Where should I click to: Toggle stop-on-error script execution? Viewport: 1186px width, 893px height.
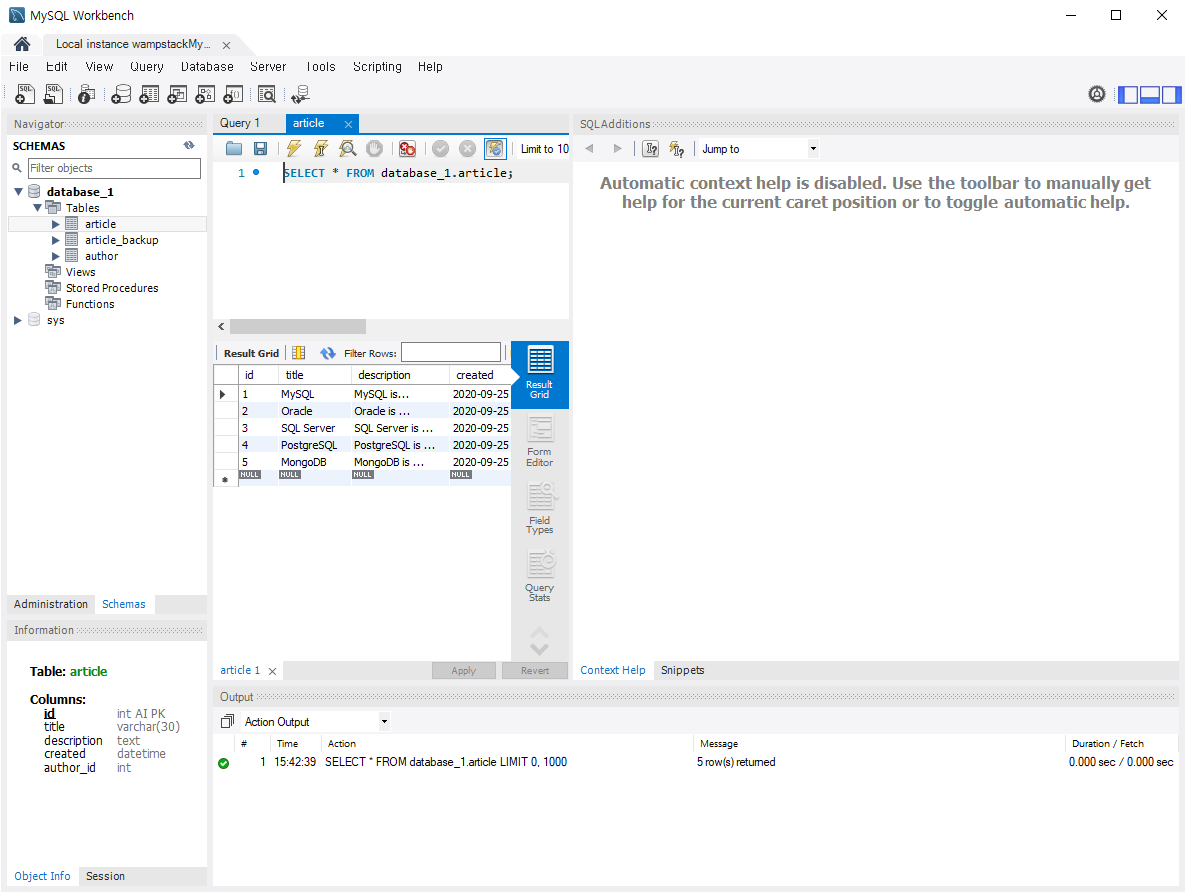pyautogui.click(x=408, y=149)
